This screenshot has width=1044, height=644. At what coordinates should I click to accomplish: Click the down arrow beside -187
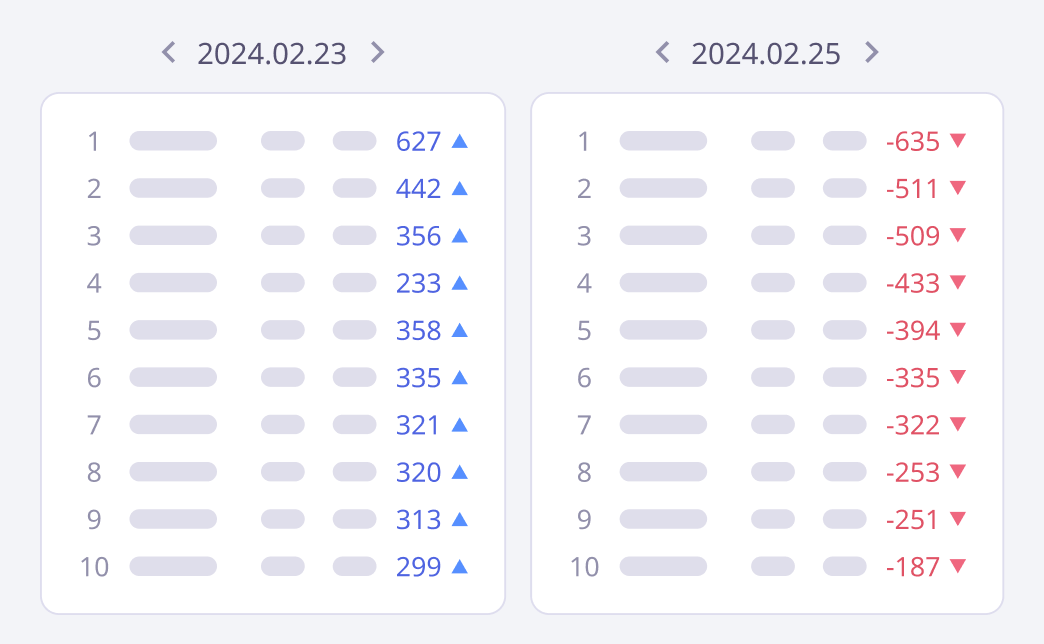958,566
